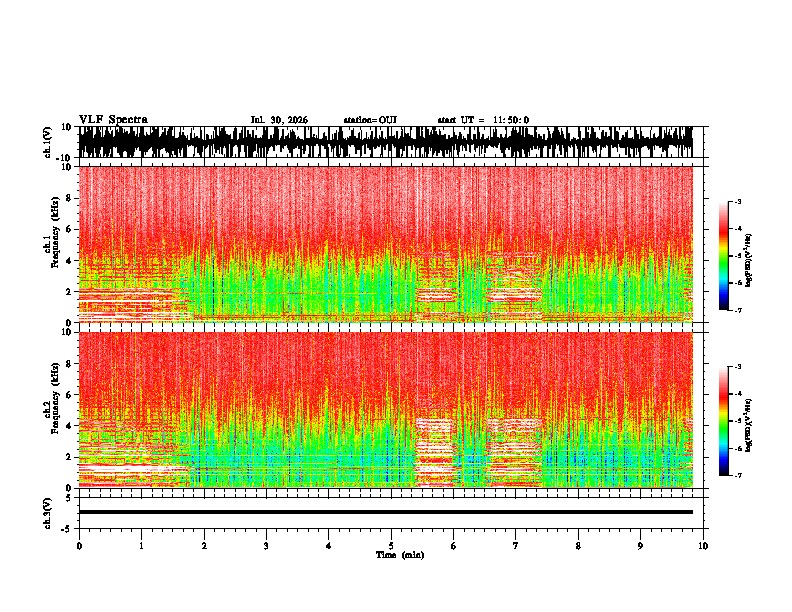Click the ch.3 flat black signal line
Image resolution: width=792 pixels, height=612 pixels.
(x=385, y=512)
